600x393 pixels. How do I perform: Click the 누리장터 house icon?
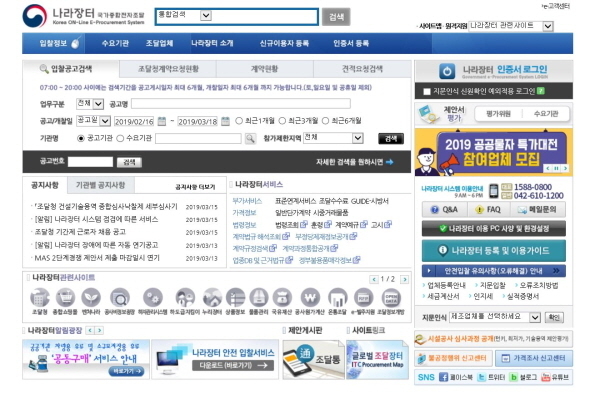212,297
